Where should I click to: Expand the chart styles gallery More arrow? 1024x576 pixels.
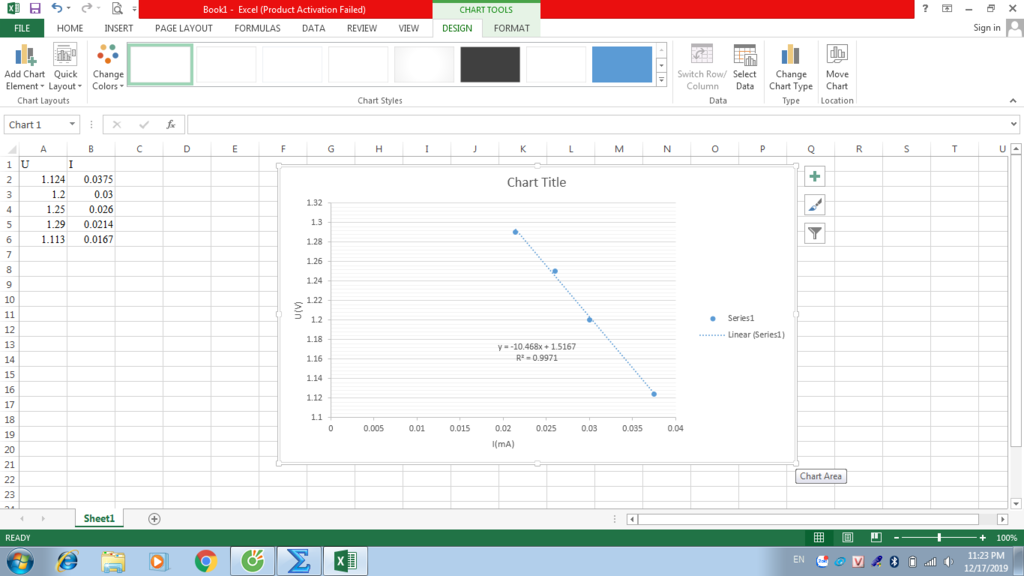coord(661,80)
